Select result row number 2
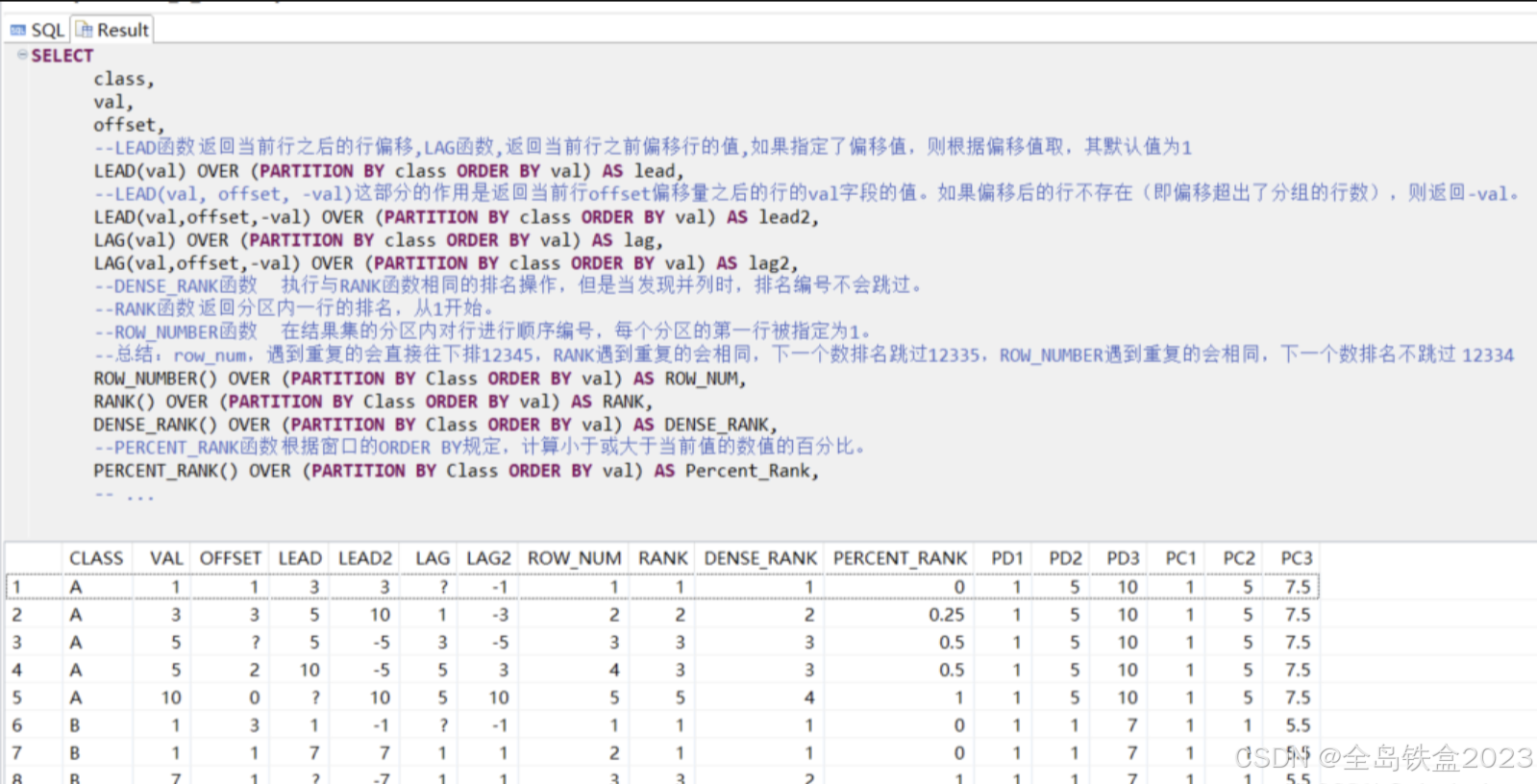Viewport: 1537px width, 784px height. (33, 614)
